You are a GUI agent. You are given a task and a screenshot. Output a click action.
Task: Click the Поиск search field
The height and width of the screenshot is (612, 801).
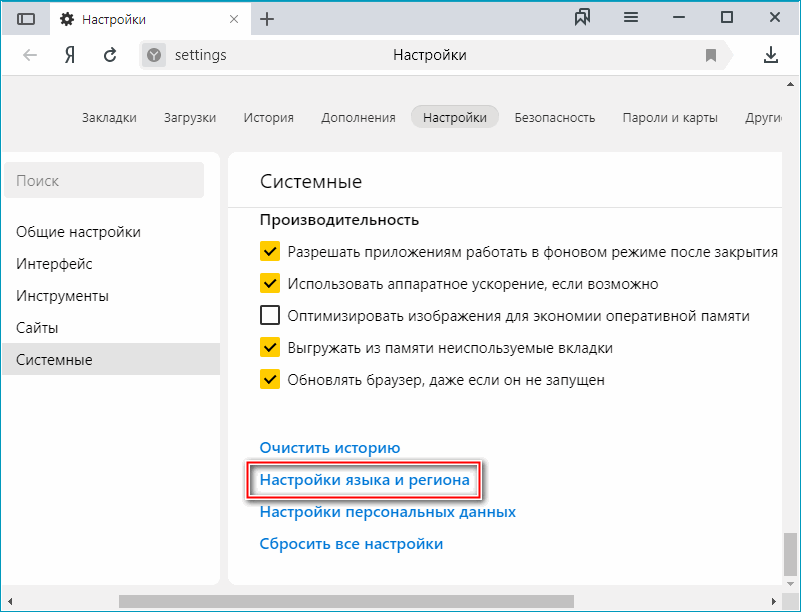click(x=104, y=179)
